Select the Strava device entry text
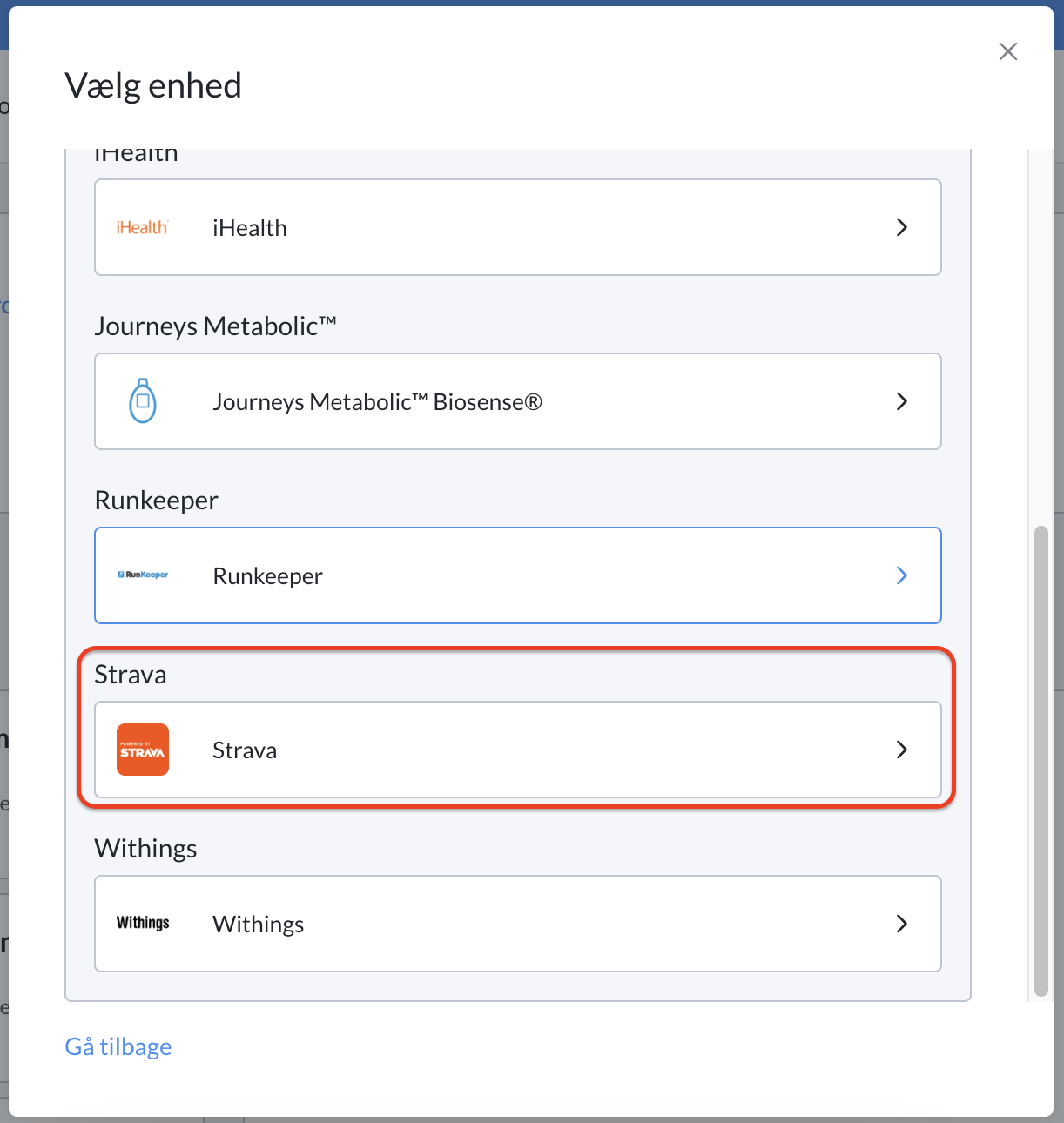 tap(245, 750)
